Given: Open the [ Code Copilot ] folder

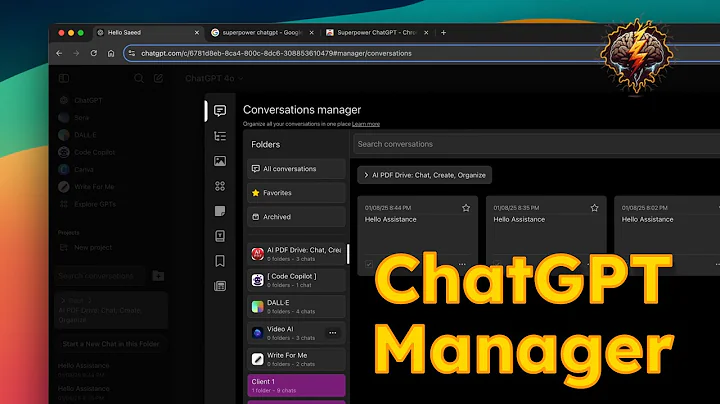Looking at the screenshot, I should tap(296, 280).
